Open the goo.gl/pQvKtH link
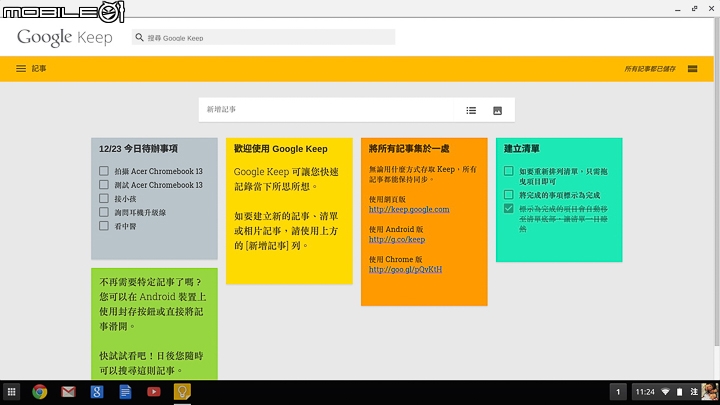720x405 pixels. [405, 270]
